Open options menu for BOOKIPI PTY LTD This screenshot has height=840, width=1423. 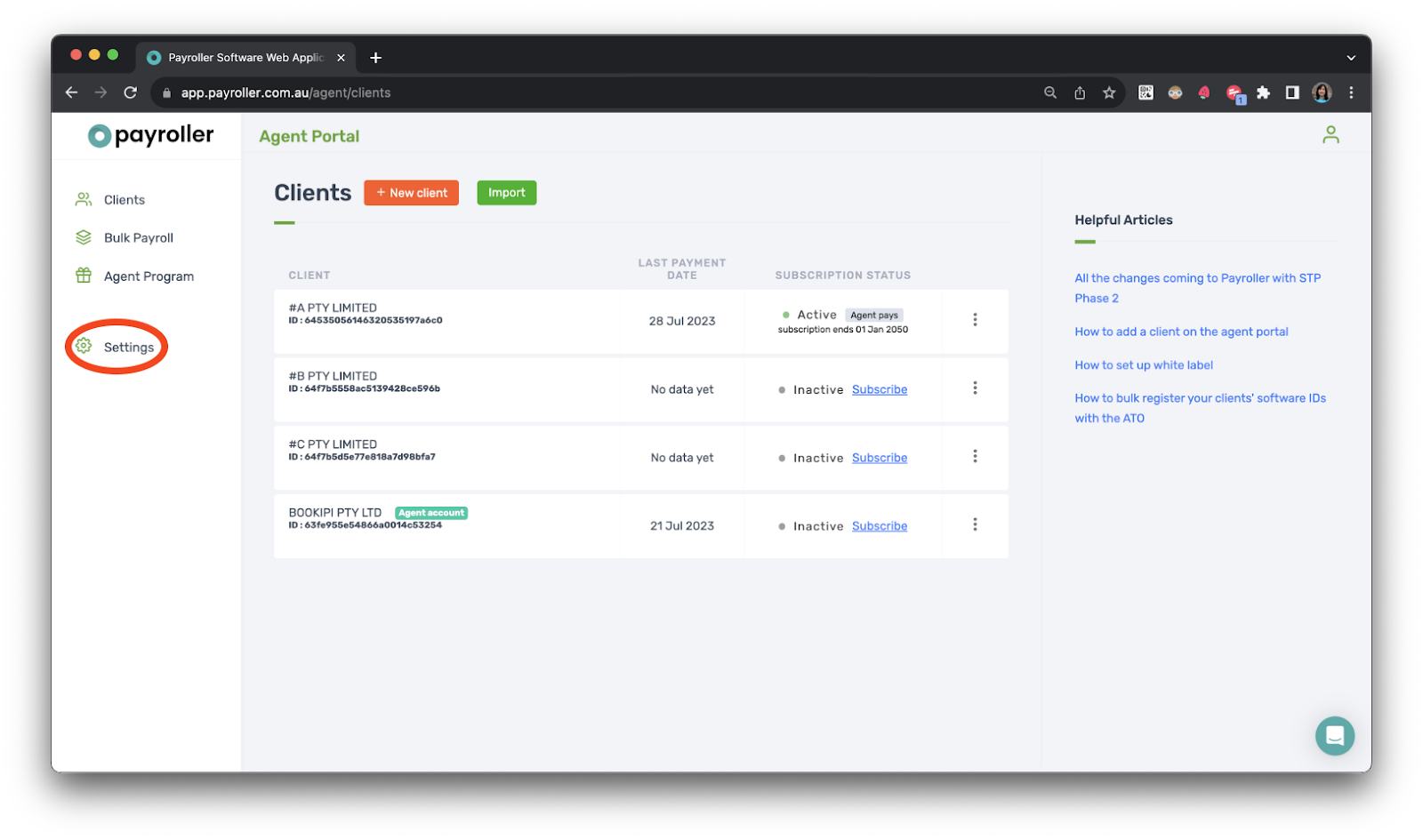click(x=975, y=525)
